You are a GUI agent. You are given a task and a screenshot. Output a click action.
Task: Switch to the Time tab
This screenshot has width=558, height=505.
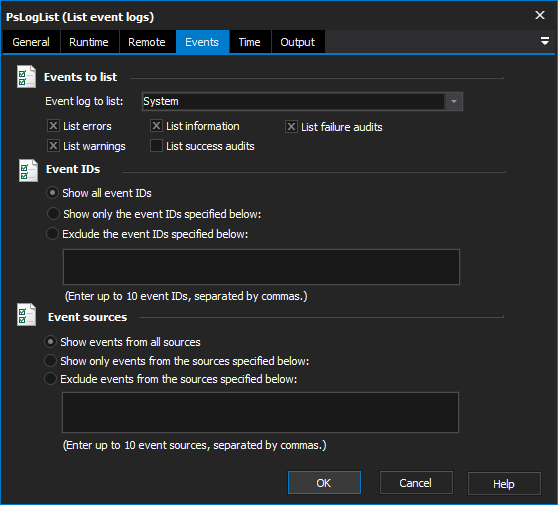click(250, 42)
